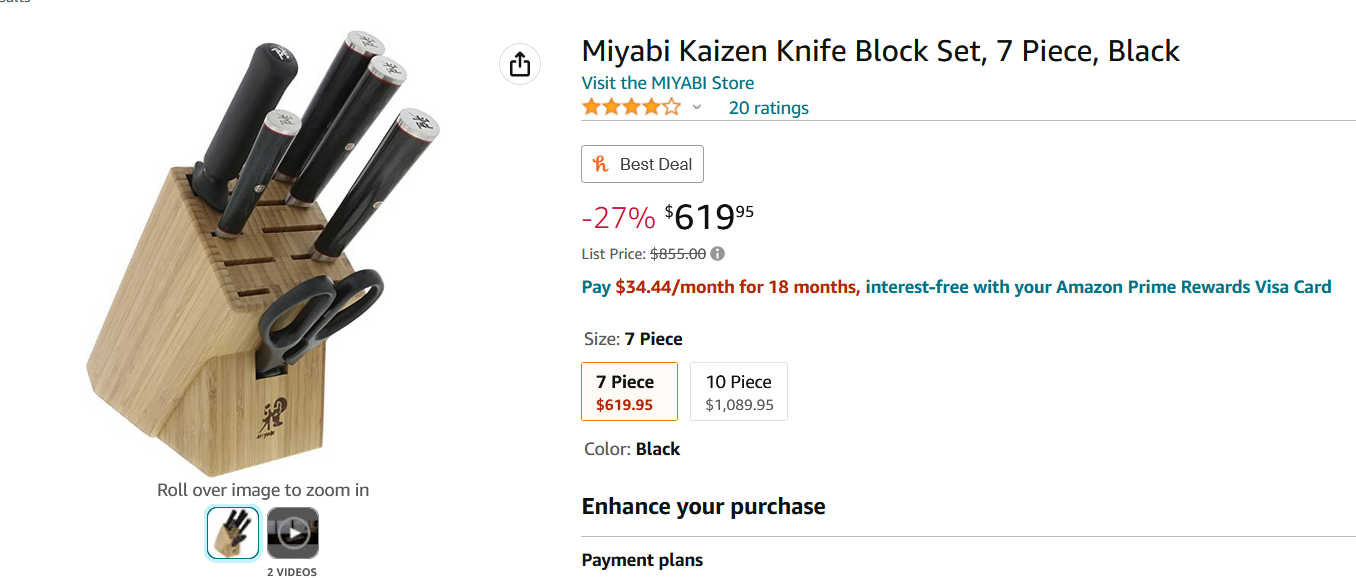The image size is (1356, 578).
Task: Click the share icon beside the product image
Action: tap(520, 65)
